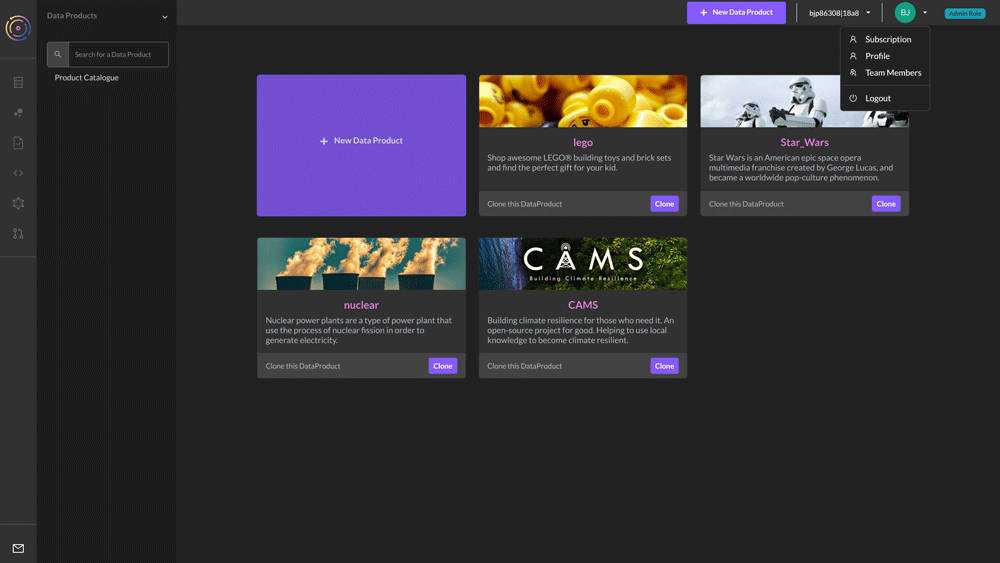
Task: Click the Profile person icon
Action: (x=853, y=56)
